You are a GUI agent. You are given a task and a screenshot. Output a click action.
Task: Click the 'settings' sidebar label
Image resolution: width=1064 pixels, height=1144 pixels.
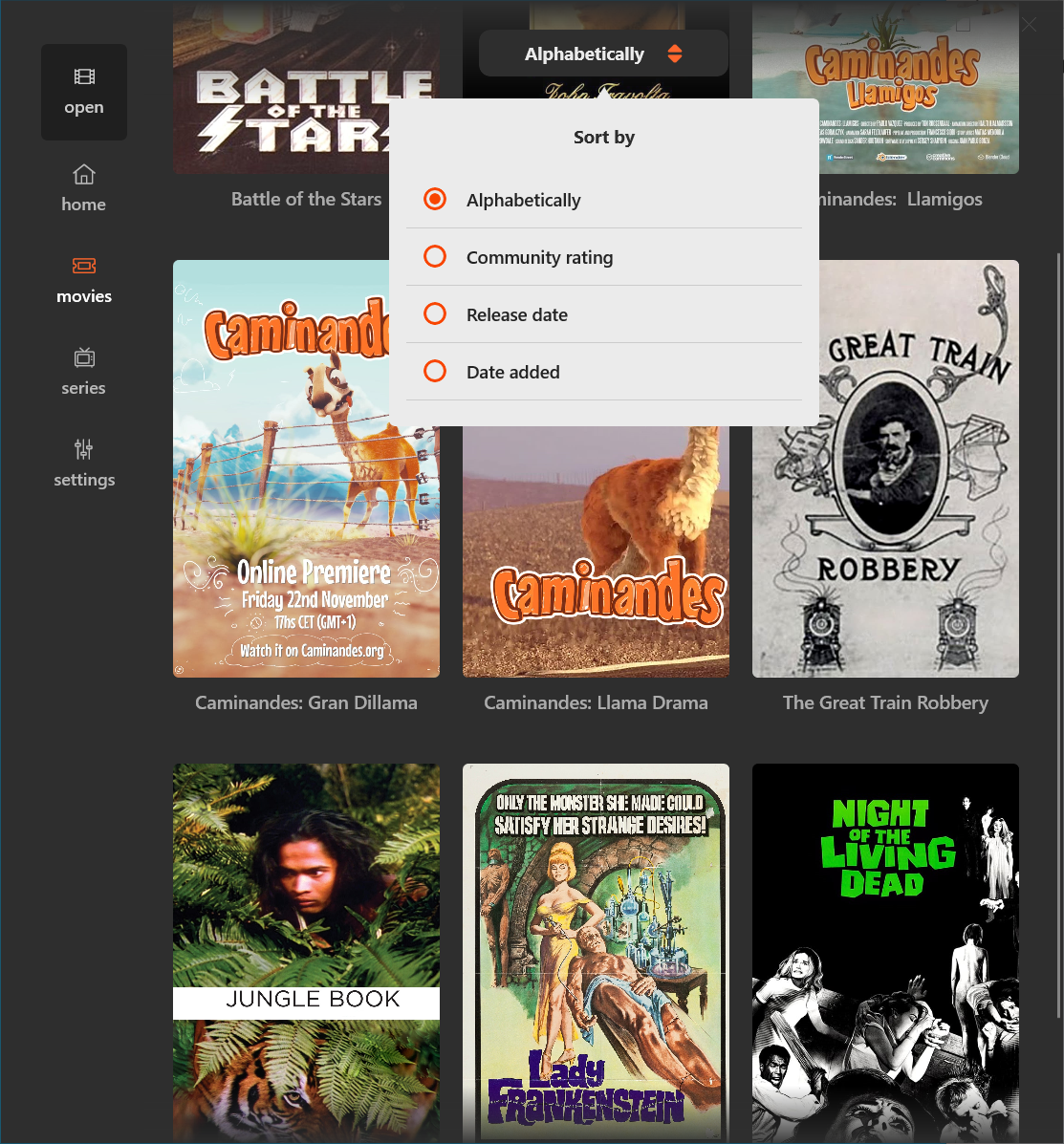[x=84, y=480]
